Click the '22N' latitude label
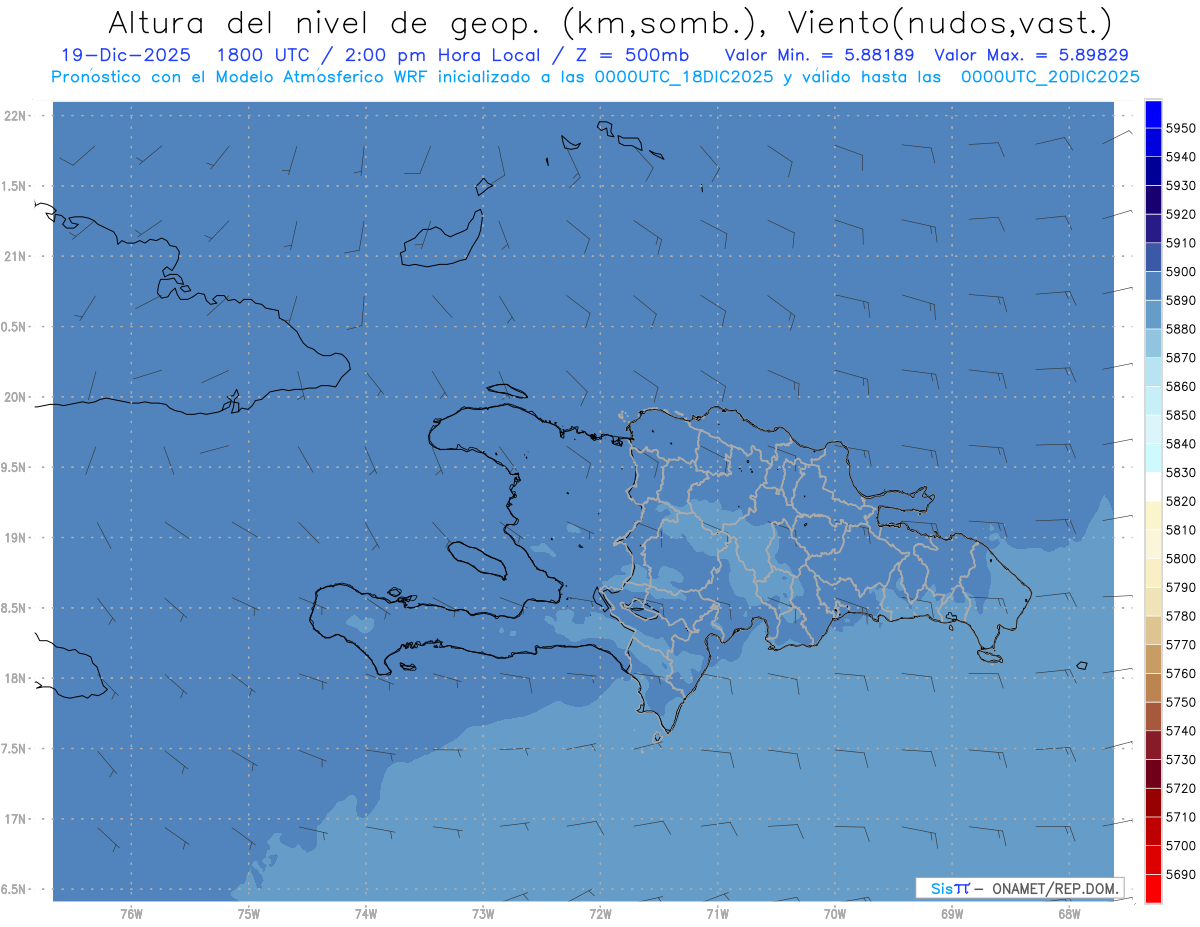This screenshot has height=927, width=1200. pos(15,116)
